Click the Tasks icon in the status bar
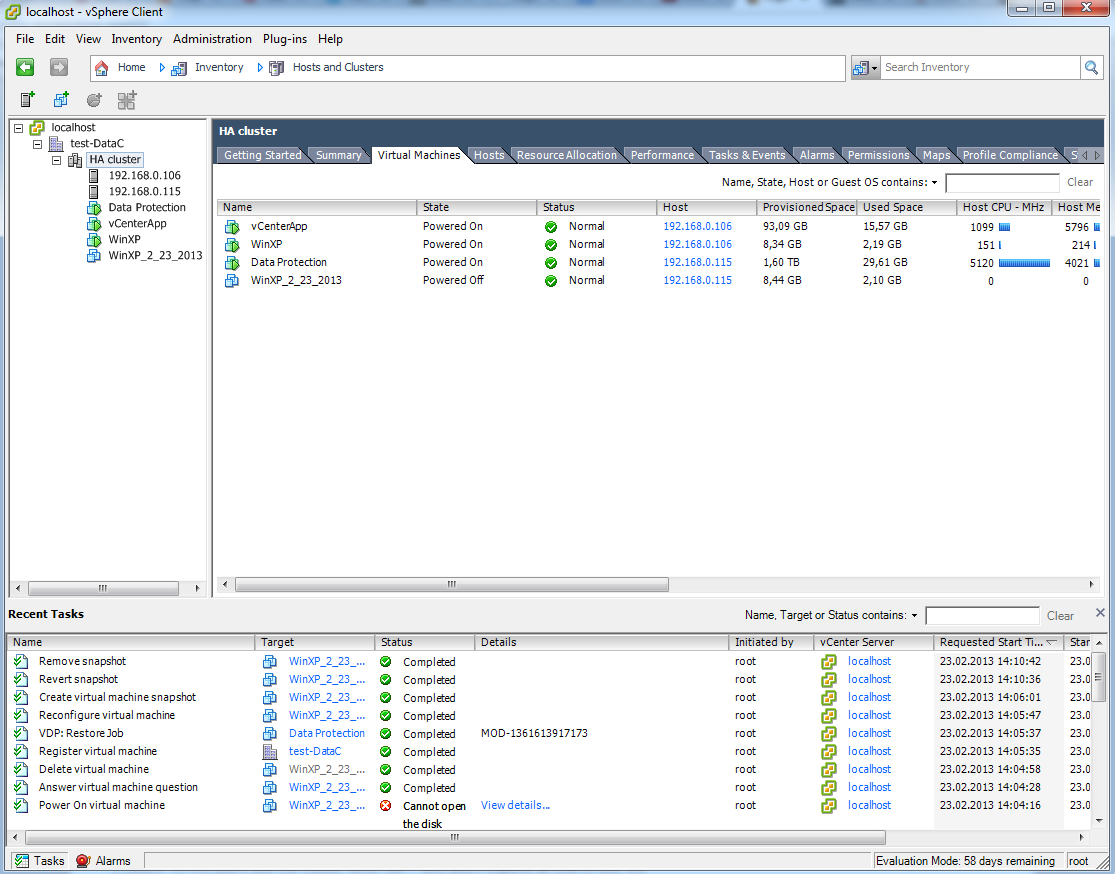 click(22, 860)
